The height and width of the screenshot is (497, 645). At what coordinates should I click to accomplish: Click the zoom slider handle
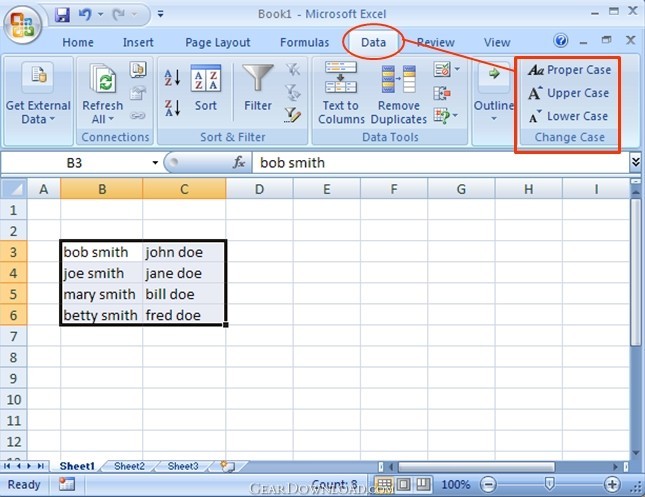(549, 484)
